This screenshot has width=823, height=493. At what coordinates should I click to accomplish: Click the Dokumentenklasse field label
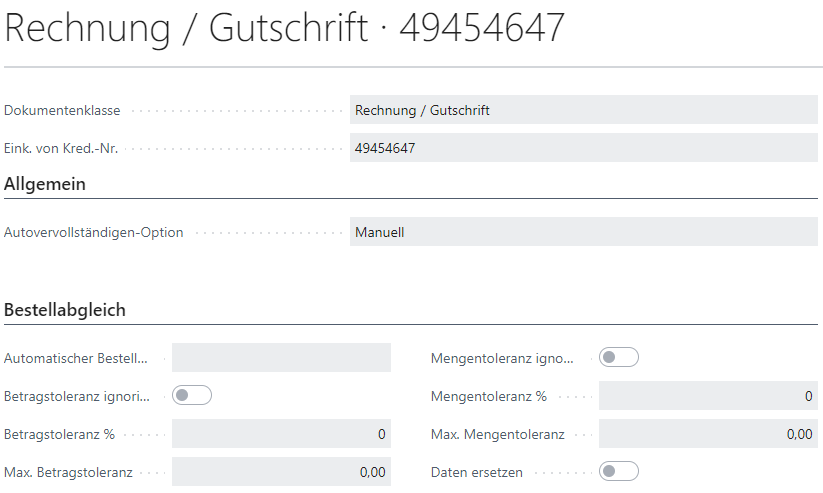(x=63, y=111)
